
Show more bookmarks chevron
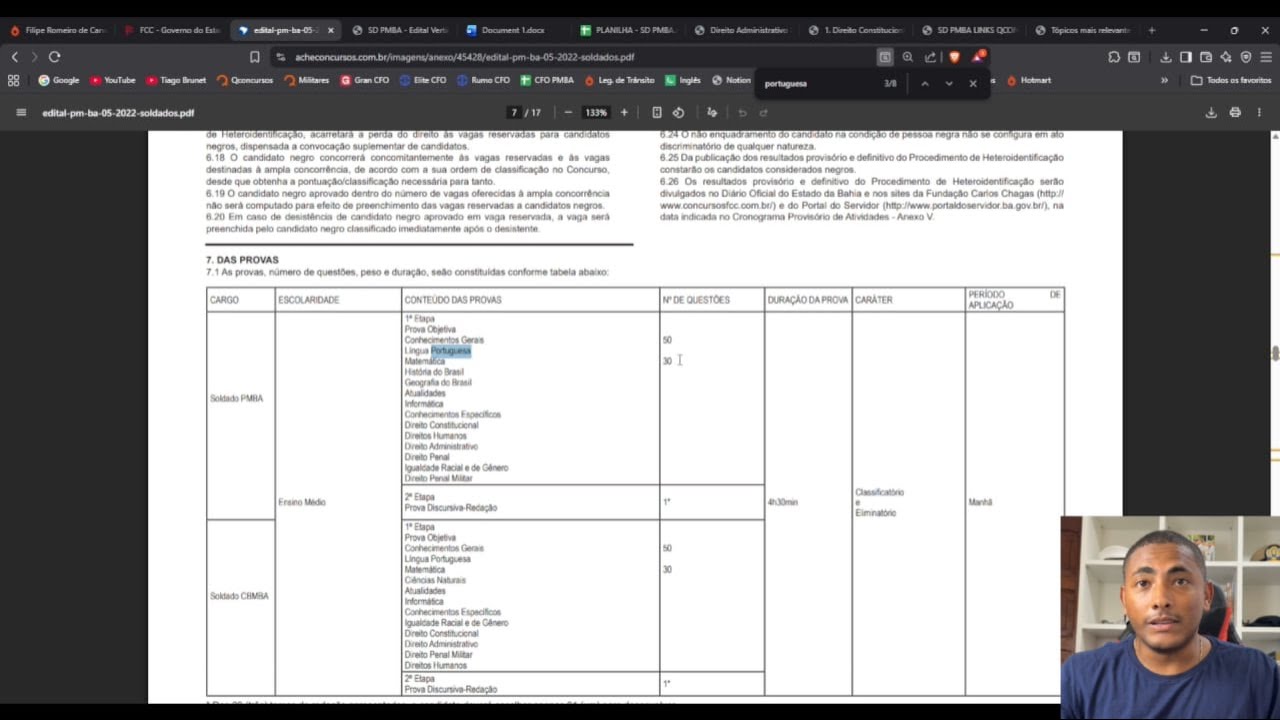1164,80
